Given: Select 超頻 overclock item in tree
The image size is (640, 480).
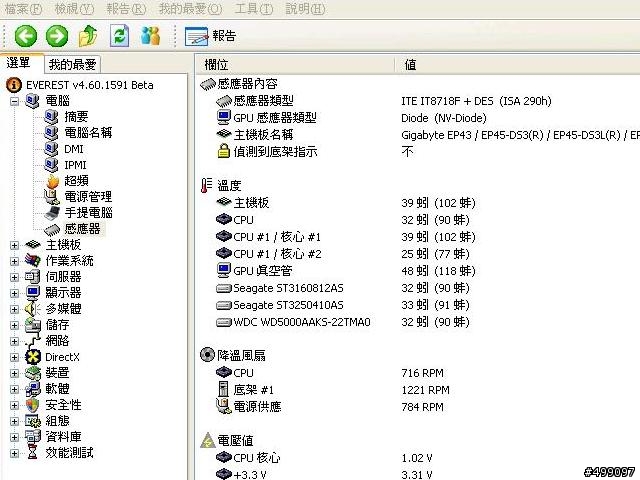Looking at the screenshot, I should coord(76,180).
